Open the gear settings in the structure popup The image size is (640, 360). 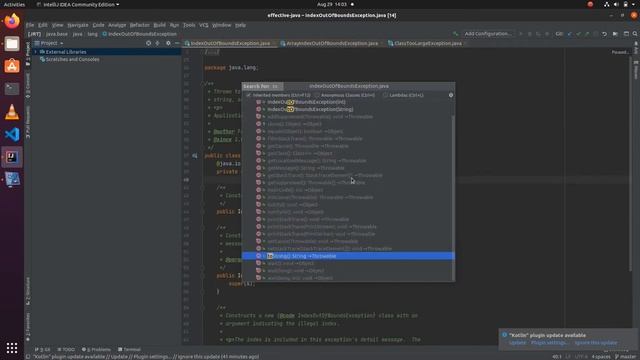click(x=451, y=95)
